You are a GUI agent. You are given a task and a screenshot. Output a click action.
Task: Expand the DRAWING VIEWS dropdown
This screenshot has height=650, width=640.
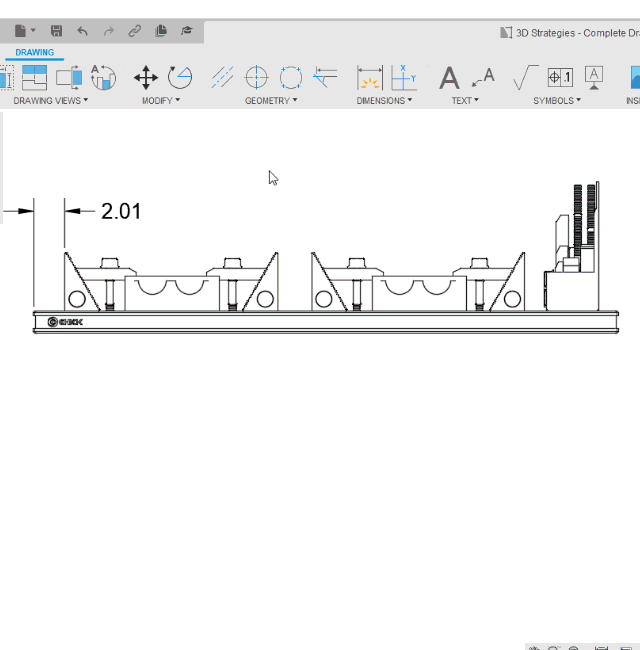[51, 100]
